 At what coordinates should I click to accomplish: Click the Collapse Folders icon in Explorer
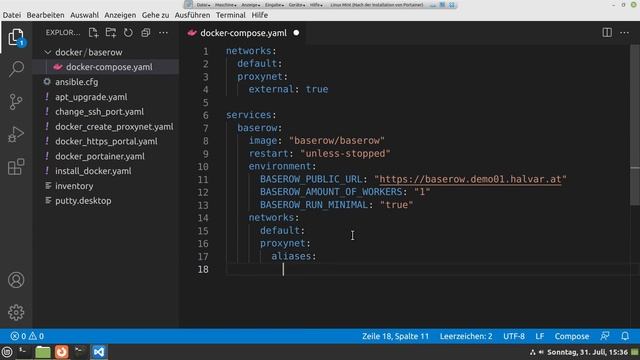pyautogui.click(x=146, y=33)
